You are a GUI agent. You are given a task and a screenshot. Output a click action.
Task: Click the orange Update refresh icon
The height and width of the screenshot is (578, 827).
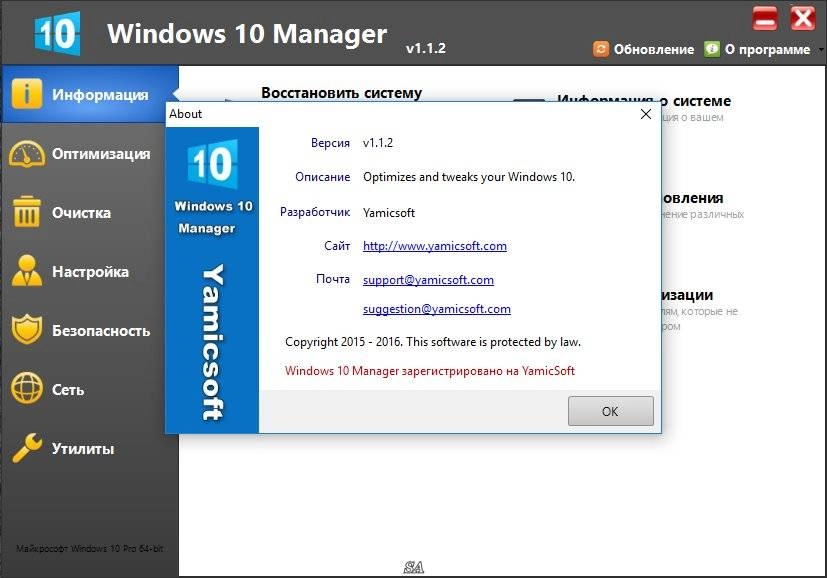(x=601, y=49)
